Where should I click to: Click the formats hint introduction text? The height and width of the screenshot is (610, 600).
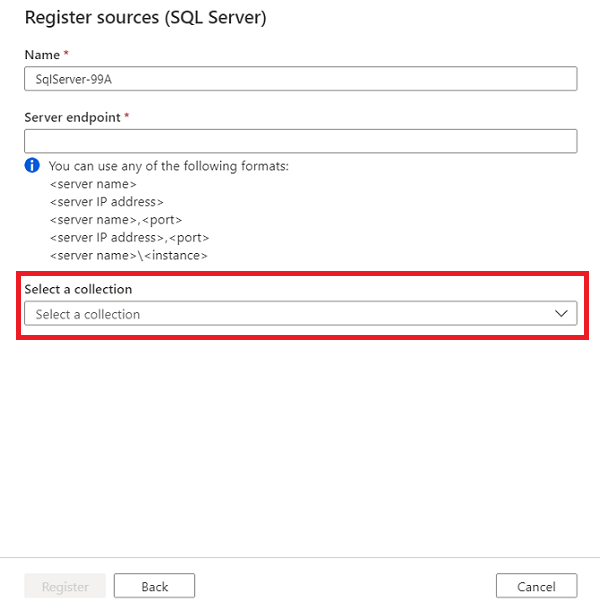tap(168, 166)
